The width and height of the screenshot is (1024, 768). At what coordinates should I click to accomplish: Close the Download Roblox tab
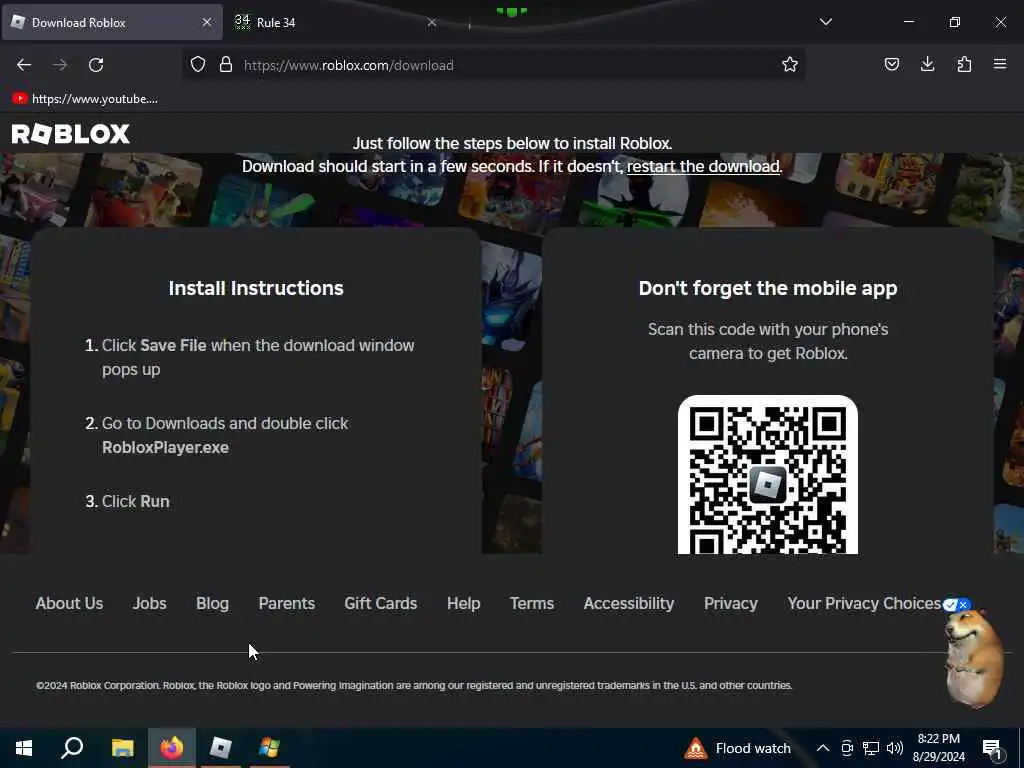pos(207,23)
